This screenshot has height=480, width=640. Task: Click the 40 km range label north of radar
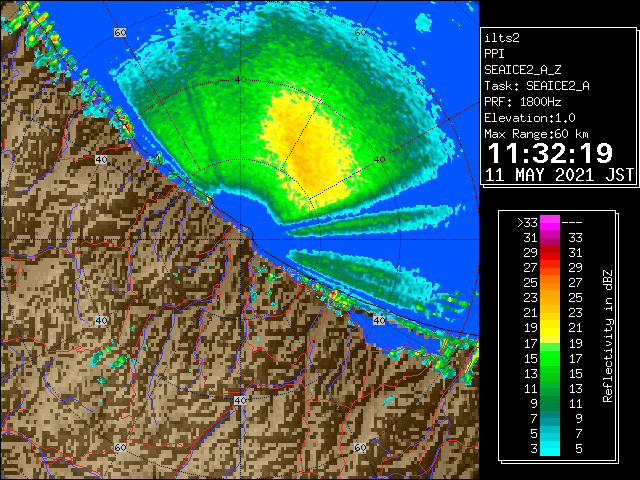click(x=241, y=79)
